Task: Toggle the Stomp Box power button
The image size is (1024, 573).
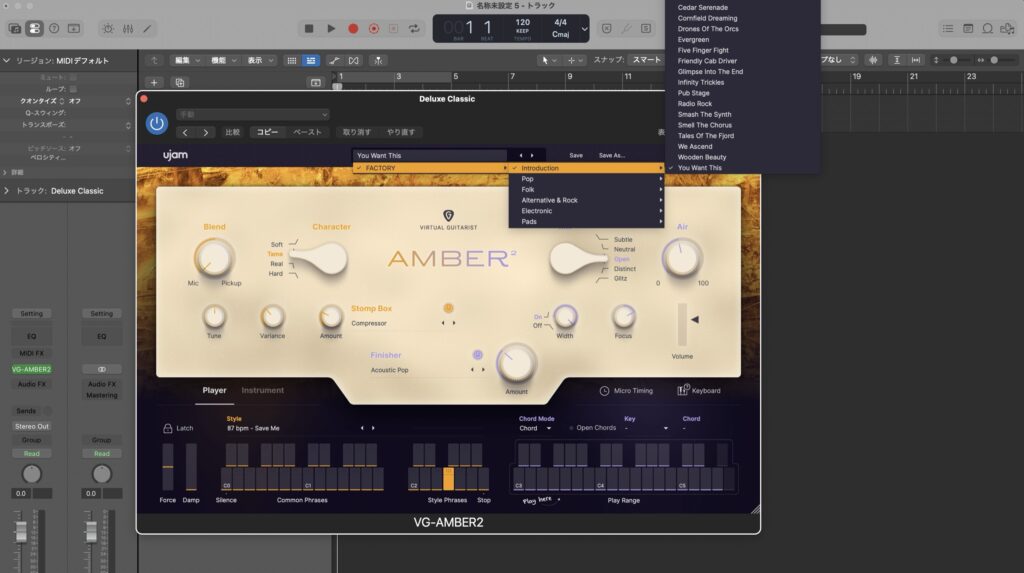Action: pos(448,308)
